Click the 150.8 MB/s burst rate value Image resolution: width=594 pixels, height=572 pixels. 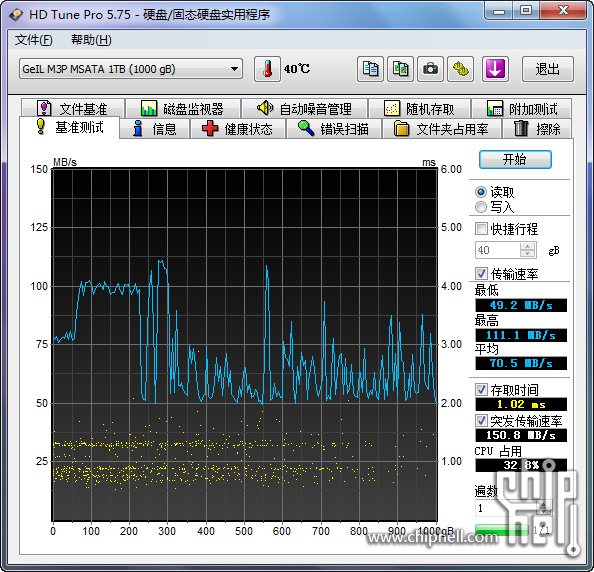pyautogui.click(x=521, y=435)
